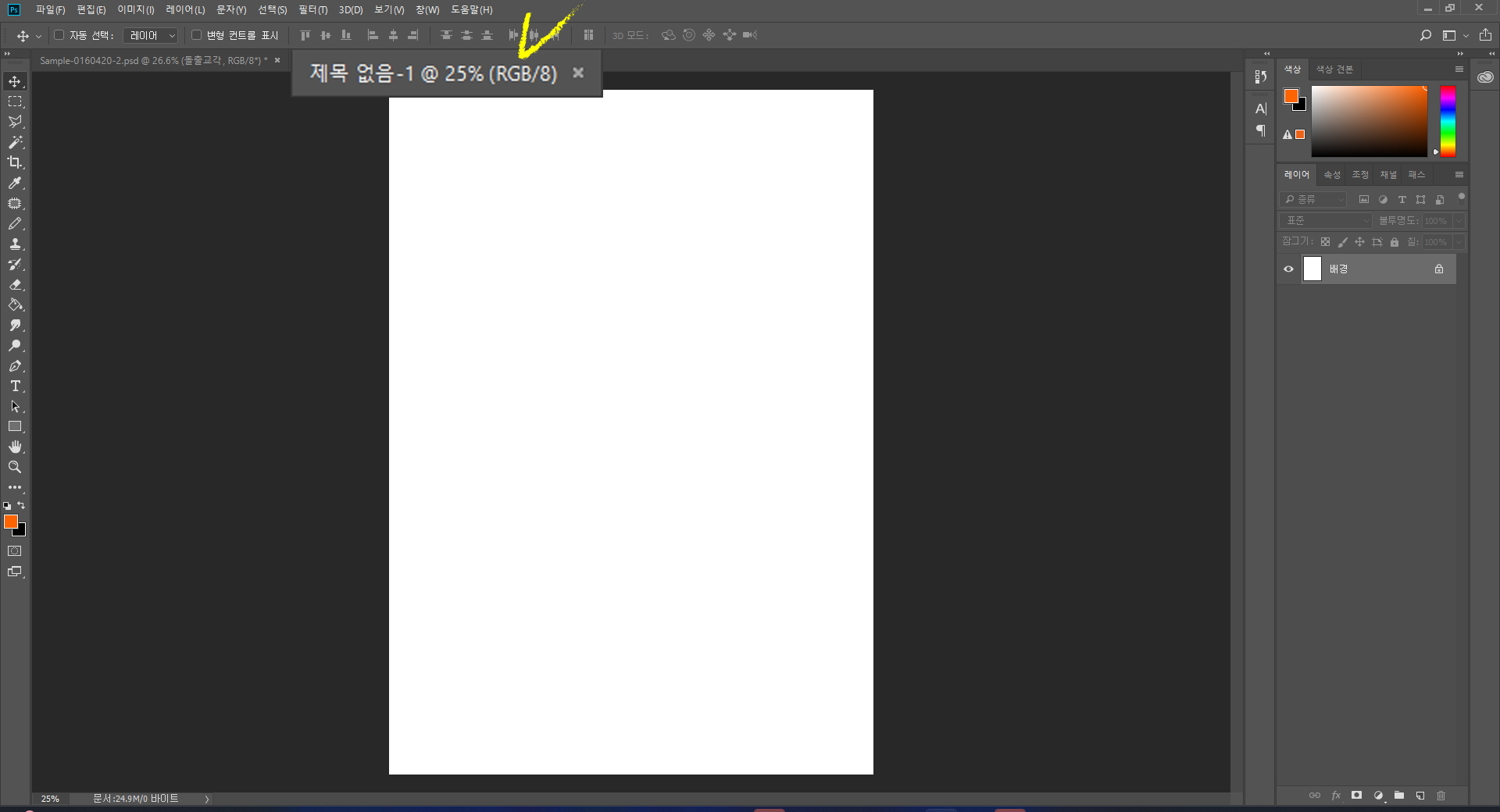Click the 25% zoom level field
This screenshot has width=1500, height=812.
pyautogui.click(x=50, y=799)
